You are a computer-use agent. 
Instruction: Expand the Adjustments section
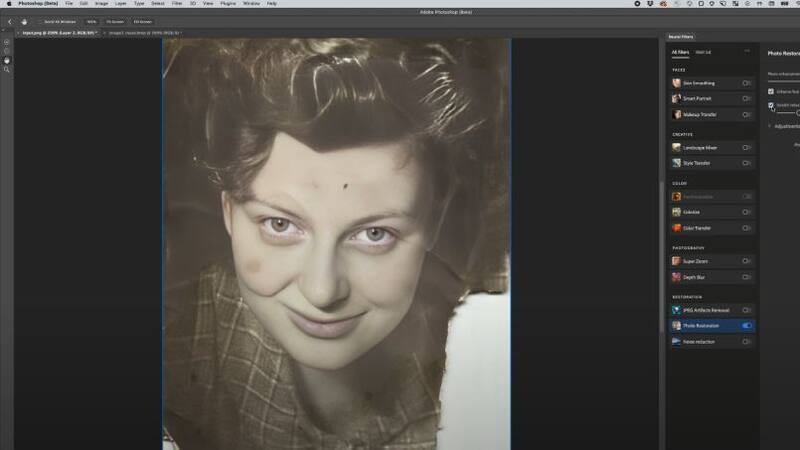pos(771,126)
